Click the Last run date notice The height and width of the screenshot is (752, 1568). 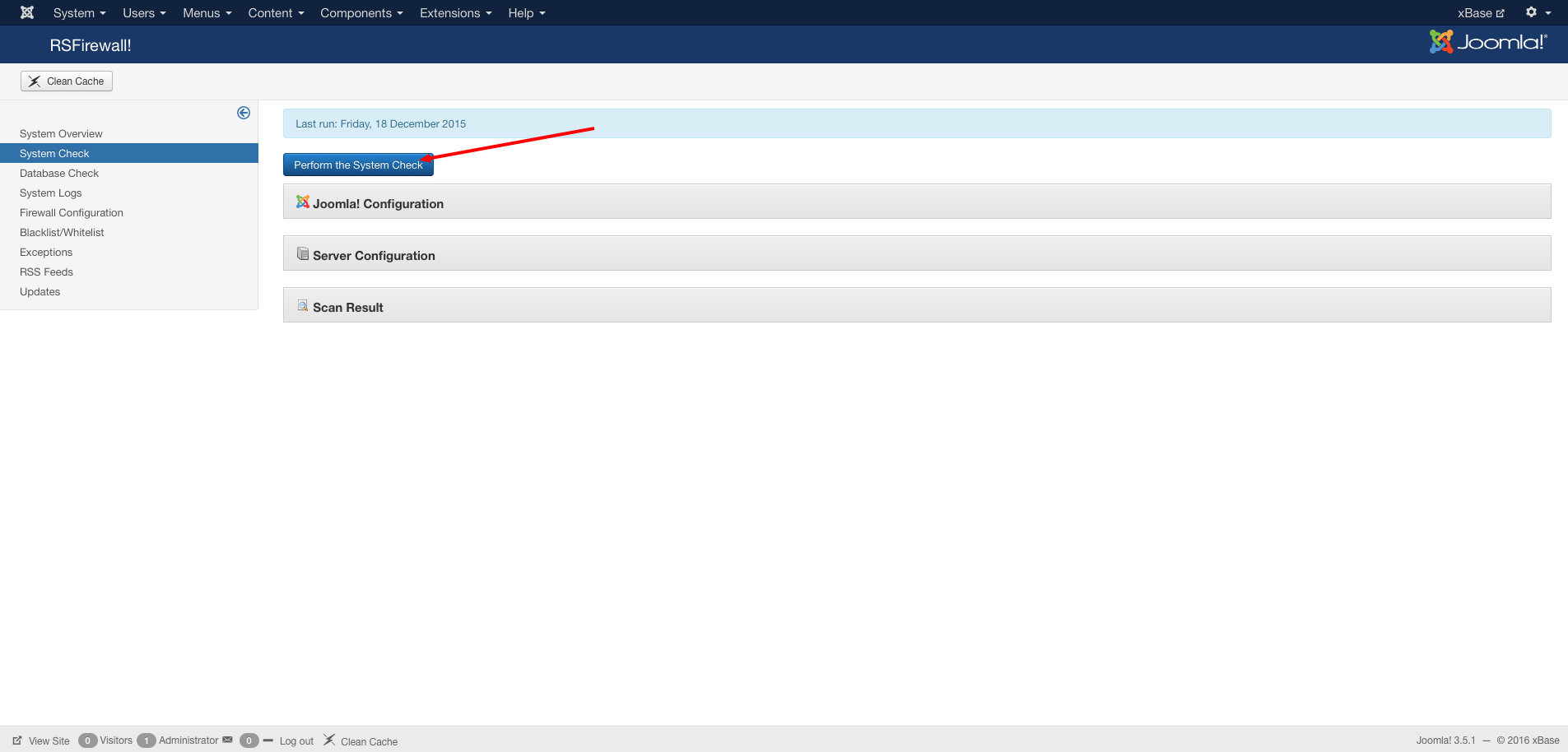[x=917, y=123]
